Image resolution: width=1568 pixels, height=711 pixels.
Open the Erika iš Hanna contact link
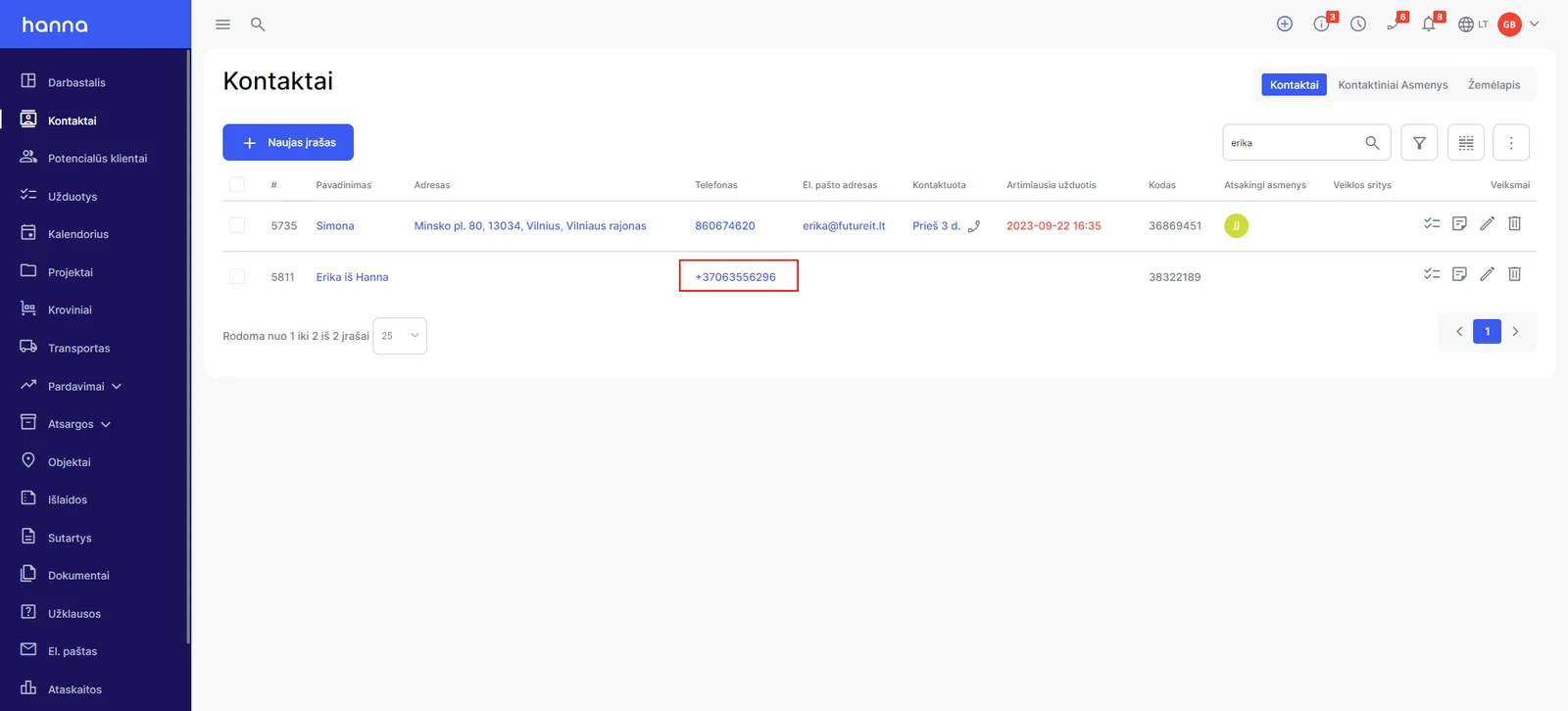(x=352, y=277)
